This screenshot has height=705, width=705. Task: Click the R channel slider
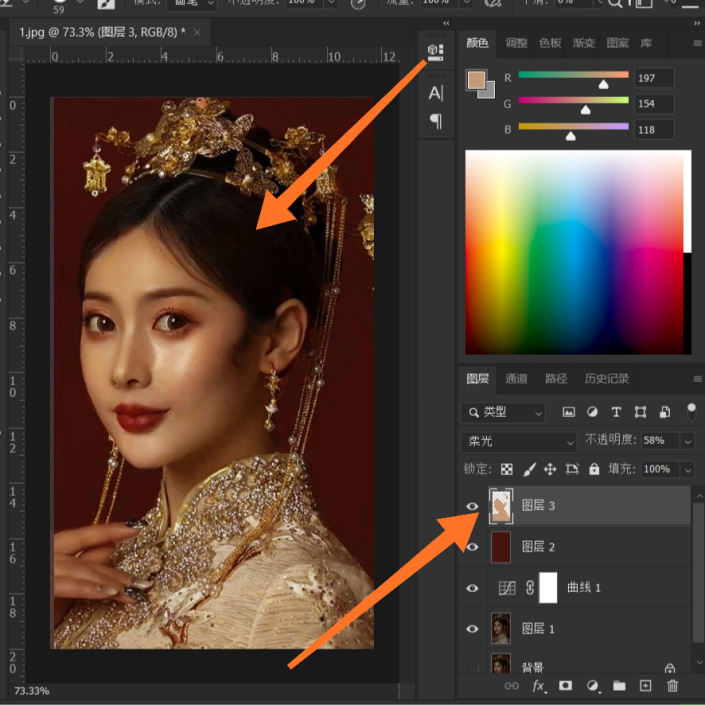[x=573, y=75]
